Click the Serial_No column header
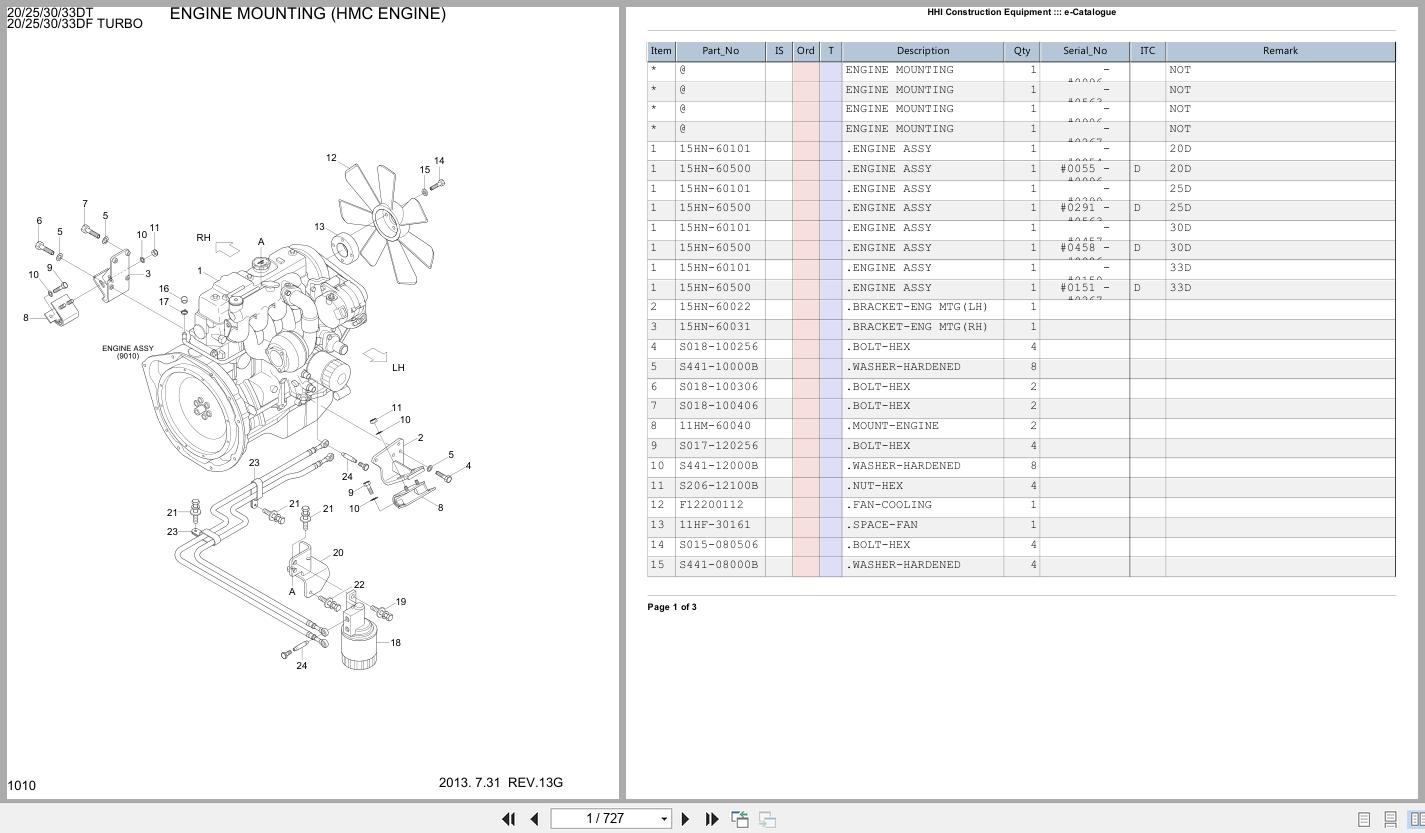The width and height of the screenshot is (1425, 833). 1085,51
